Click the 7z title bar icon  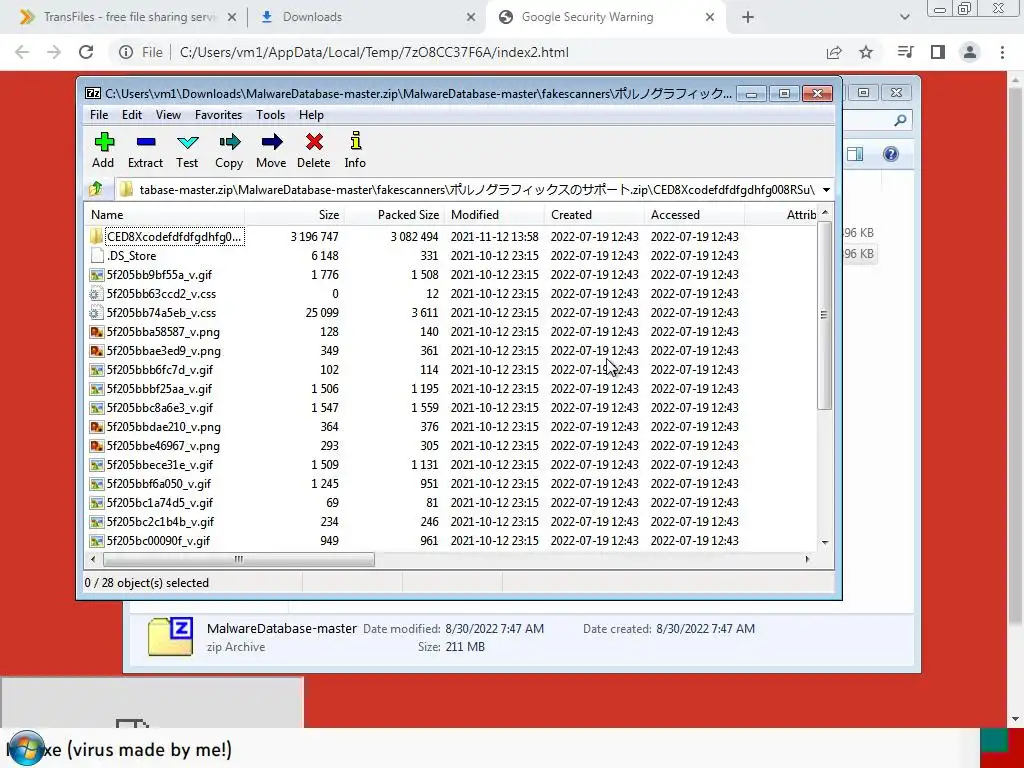tap(93, 93)
